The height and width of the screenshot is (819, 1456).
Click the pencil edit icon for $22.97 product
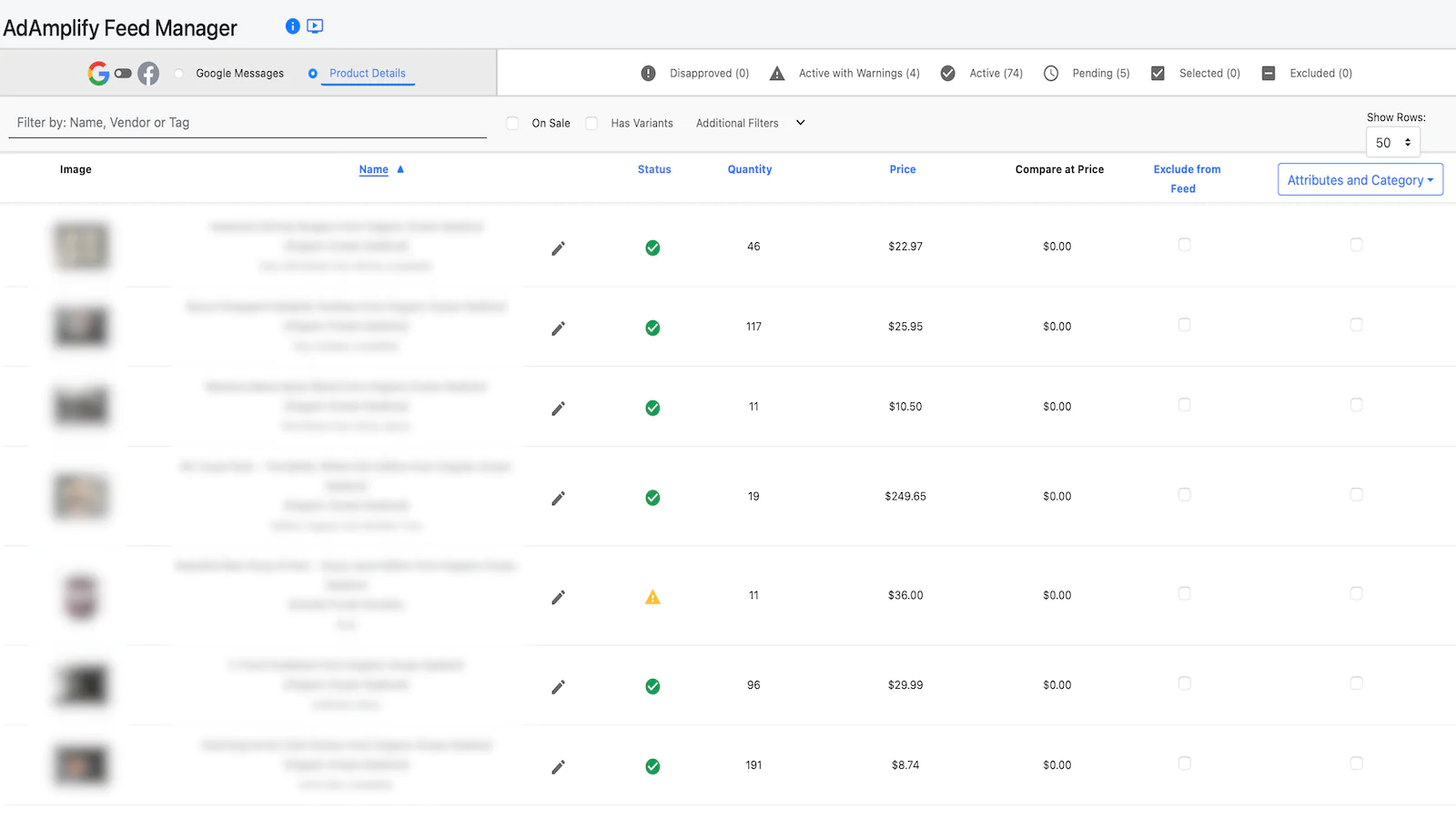[558, 248]
